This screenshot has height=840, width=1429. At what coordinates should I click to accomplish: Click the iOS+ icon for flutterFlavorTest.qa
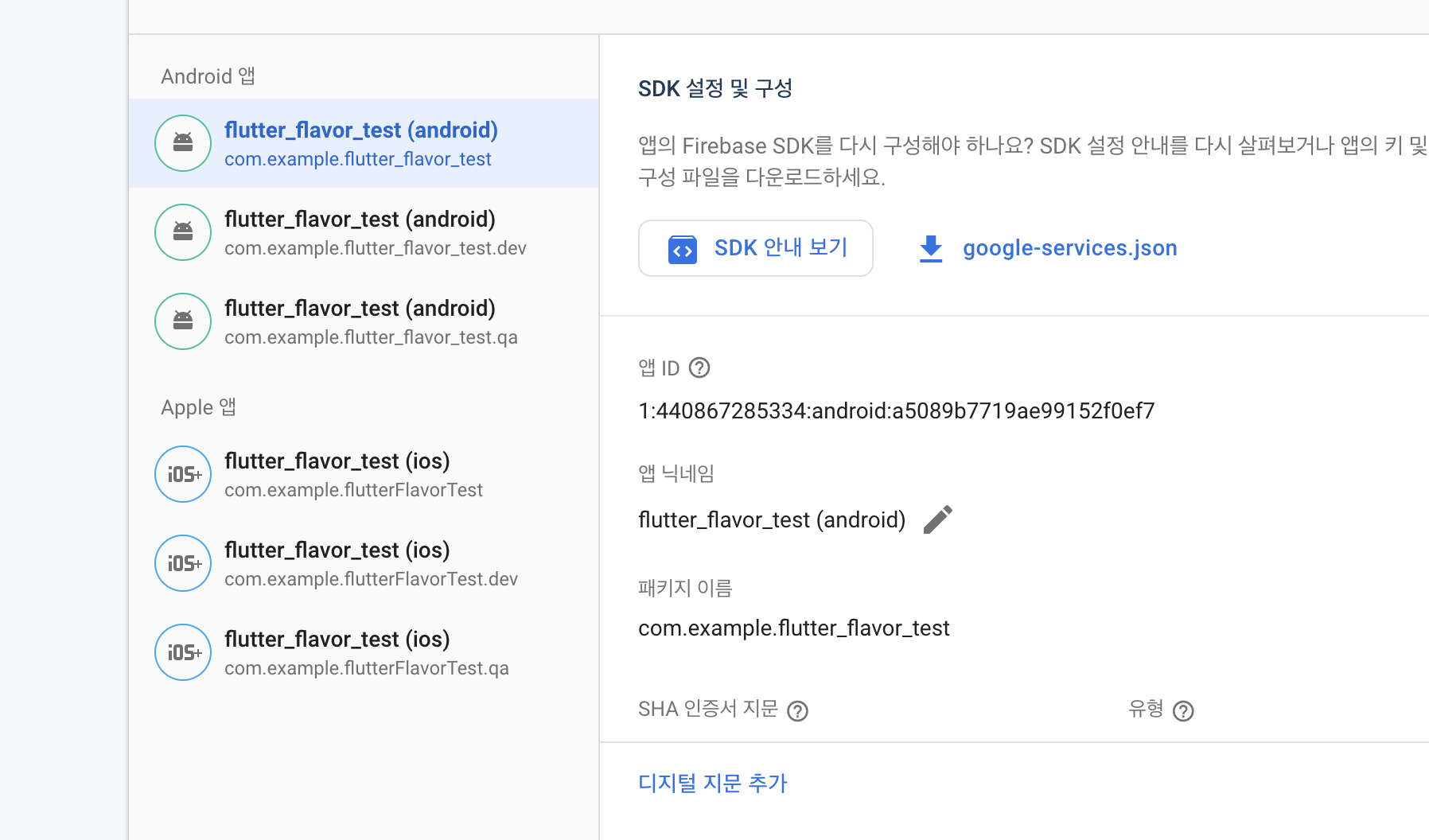coord(183,652)
